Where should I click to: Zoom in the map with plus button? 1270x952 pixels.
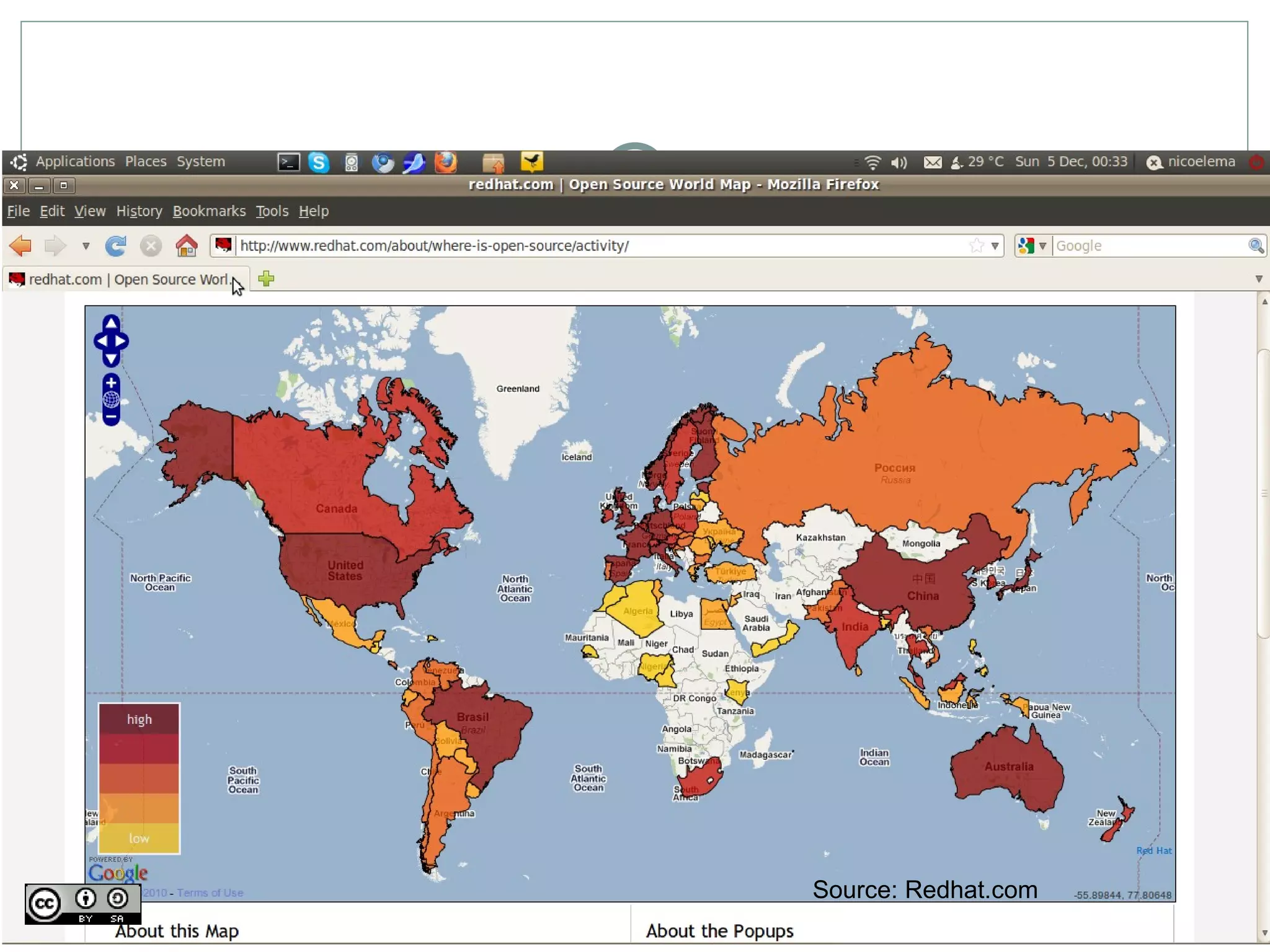coord(111,382)
